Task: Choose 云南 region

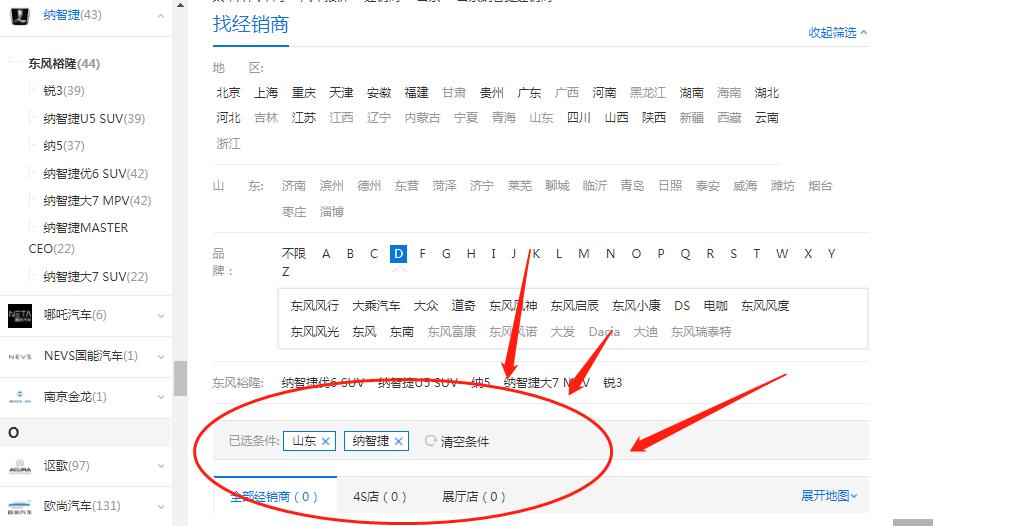Action: click(x=766, y=118)
